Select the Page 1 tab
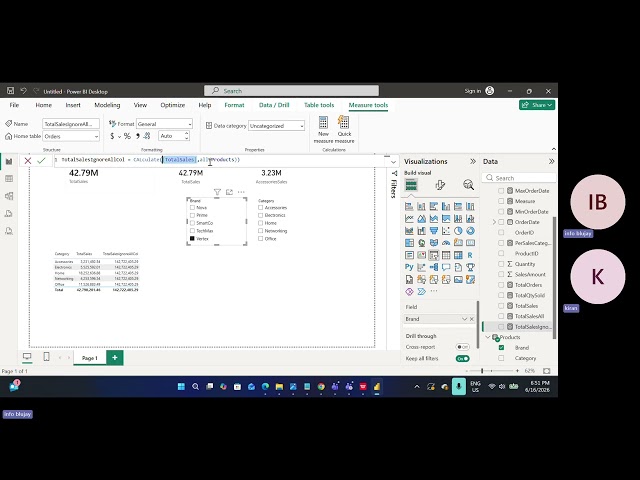 point(89,358)
